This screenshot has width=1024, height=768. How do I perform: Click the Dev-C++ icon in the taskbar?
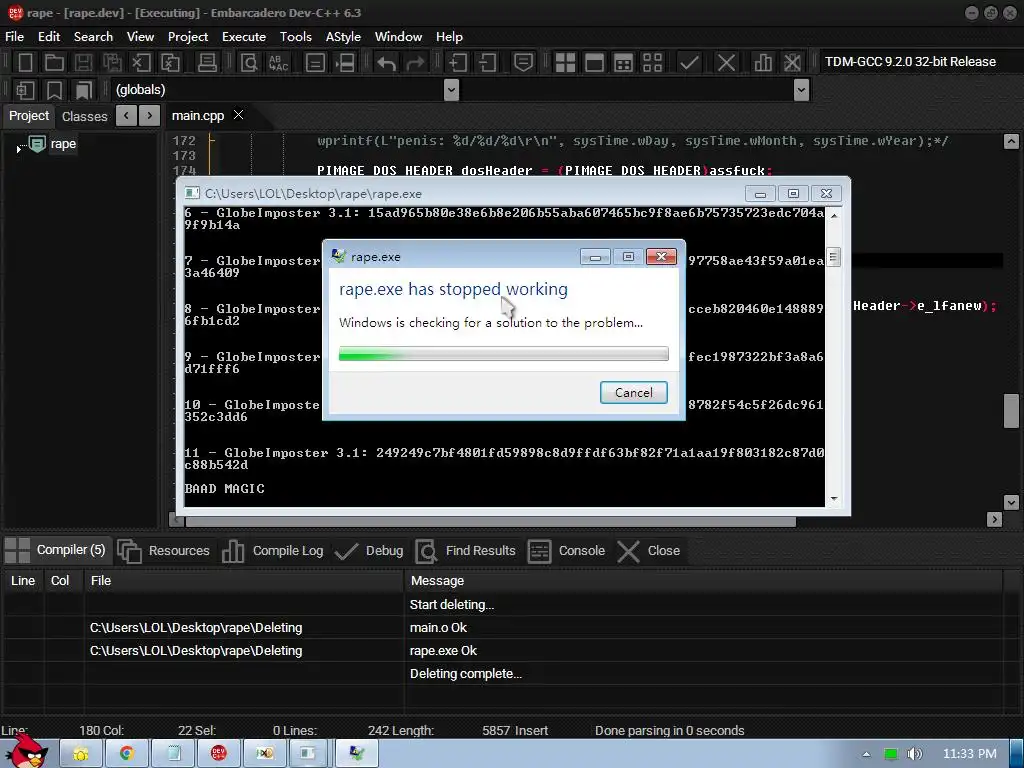pos(219,754)
